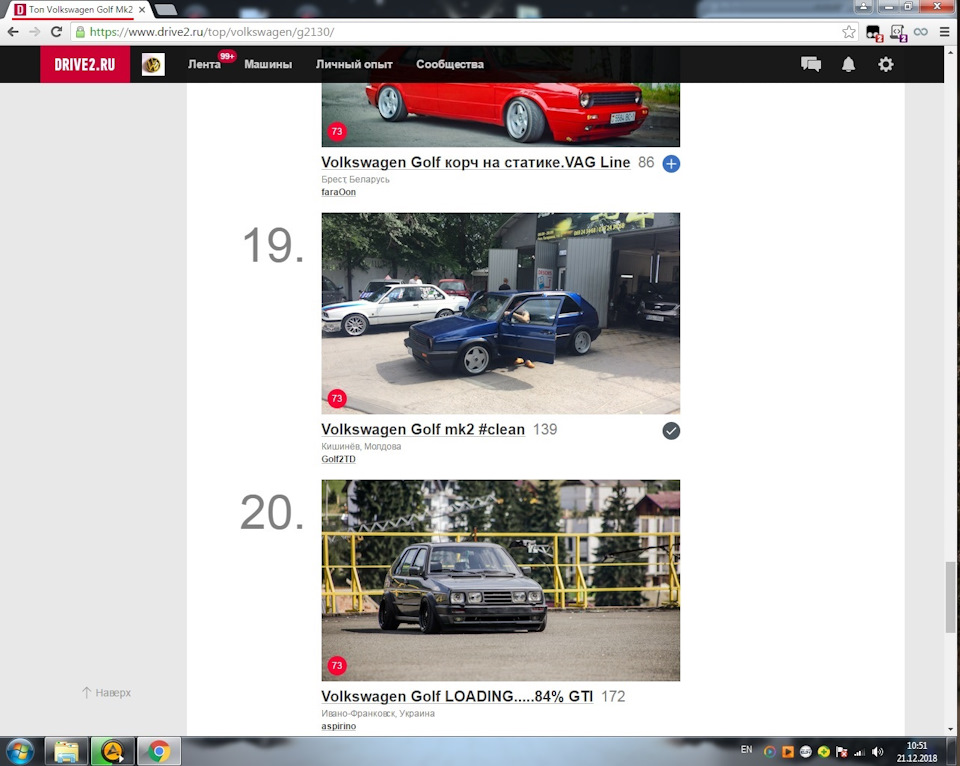Image resolution: width=960 pixels, height=766 pixels.
Task: Click the browser back arrow
Action: click(x=13, y=32)
